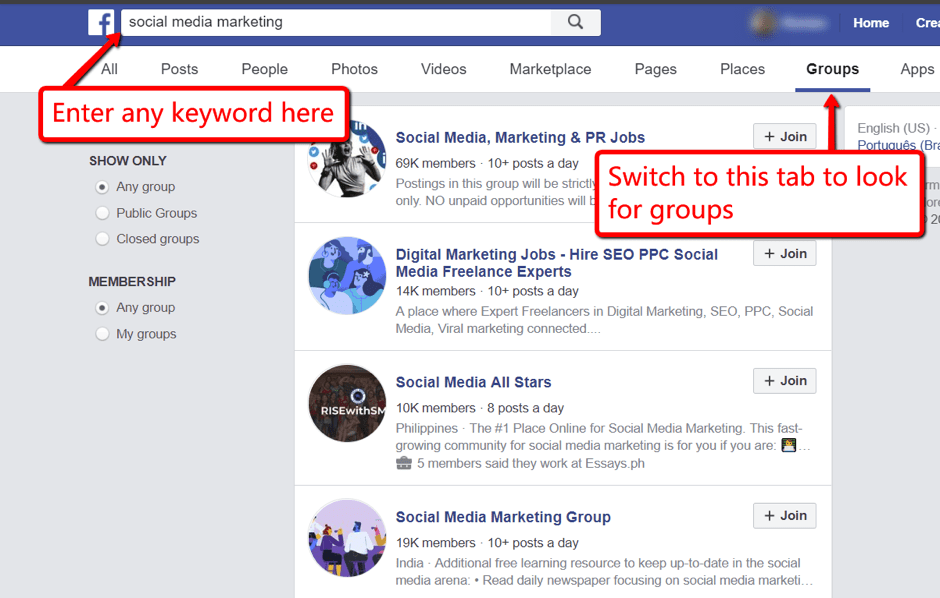The height and width of the screenshot is (598, 940).
Task: Join Social Media, Marketing & PR Jobs group
Action: [x=785, y=137]
